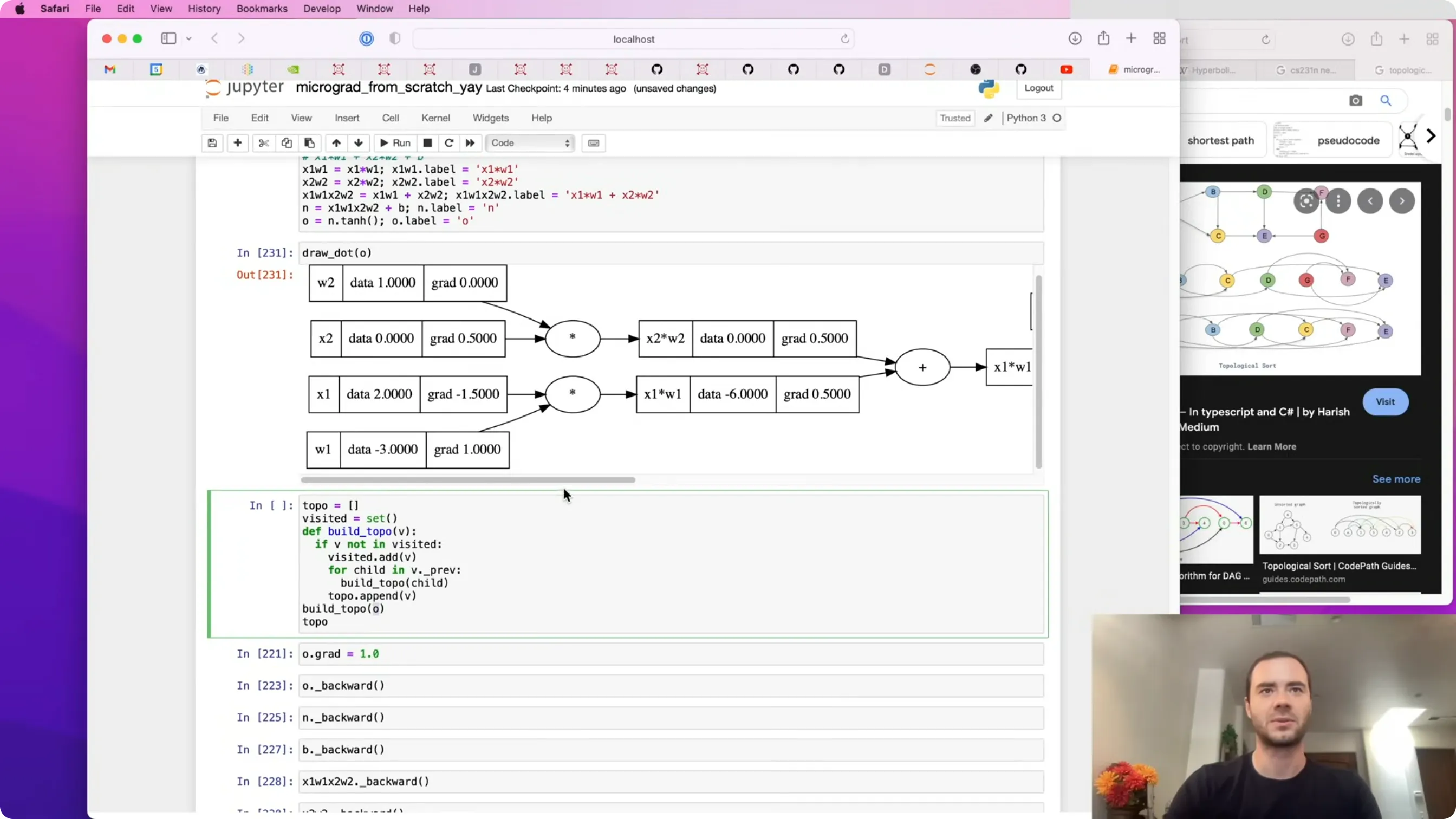Run the selected cell with Run button

395,143
